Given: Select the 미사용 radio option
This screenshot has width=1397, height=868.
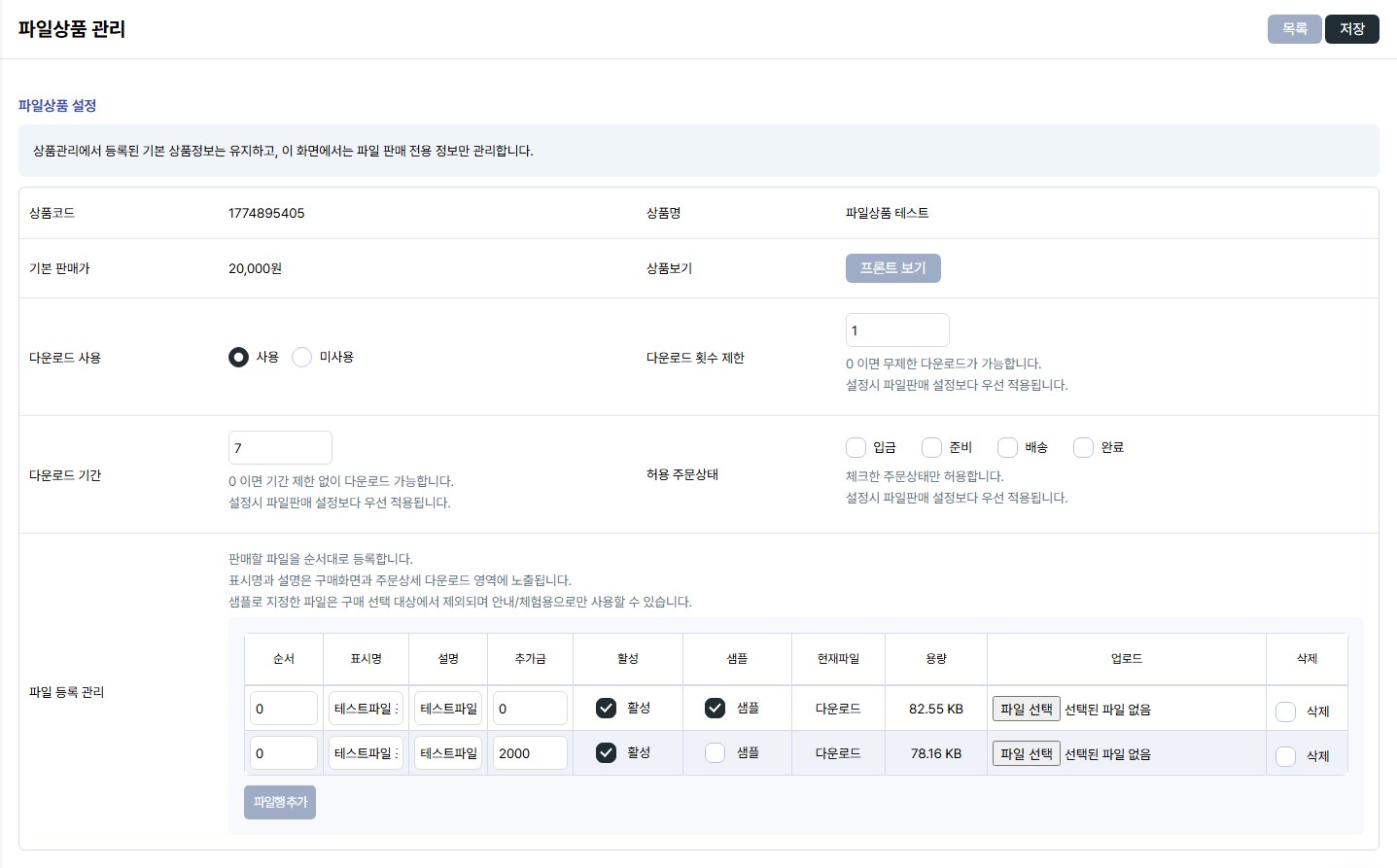Looking at the screenshot, I should pos(302,358).
